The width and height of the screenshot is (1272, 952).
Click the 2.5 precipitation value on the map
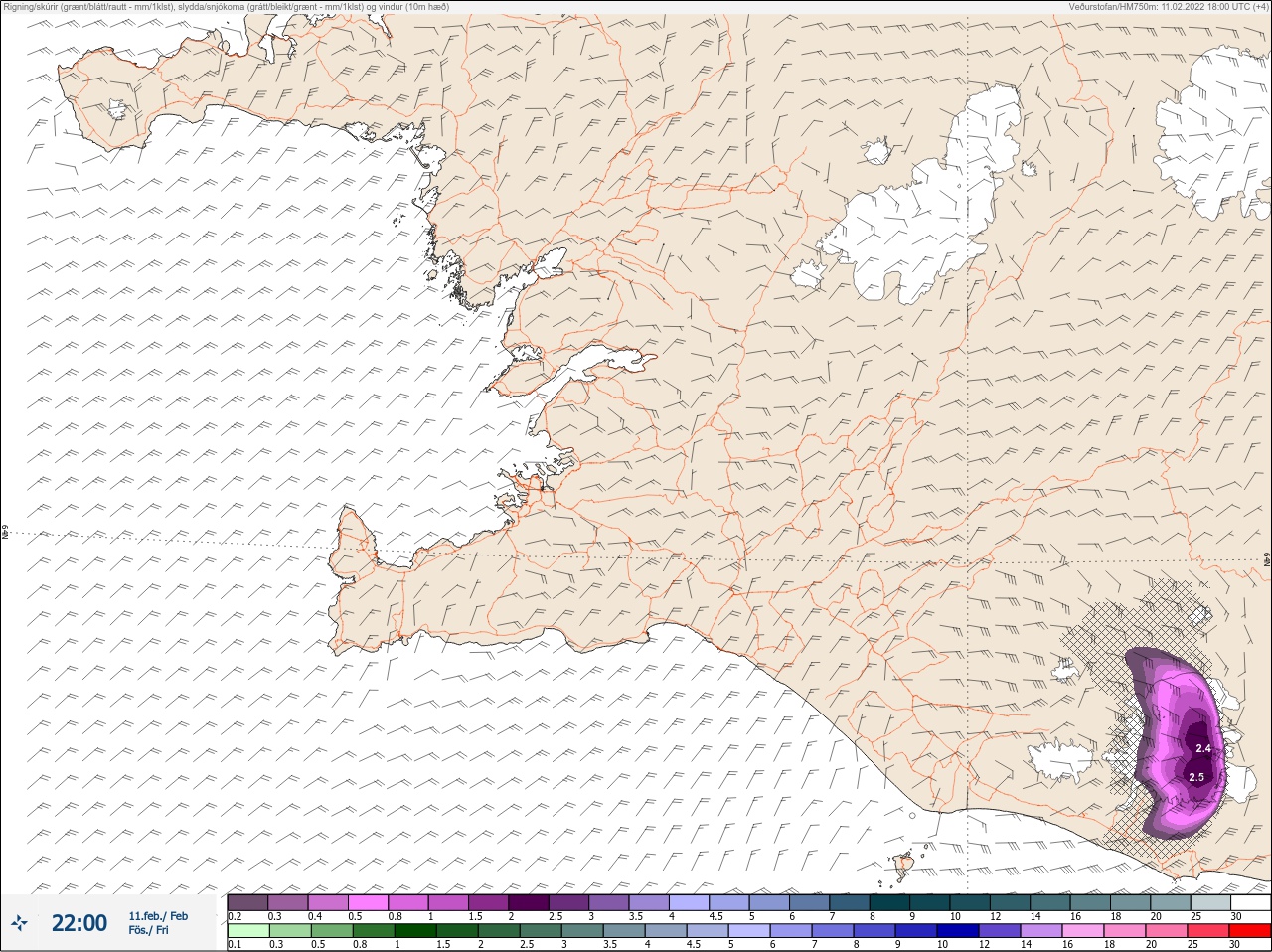pyautogui.click(x=1196, y=777)
